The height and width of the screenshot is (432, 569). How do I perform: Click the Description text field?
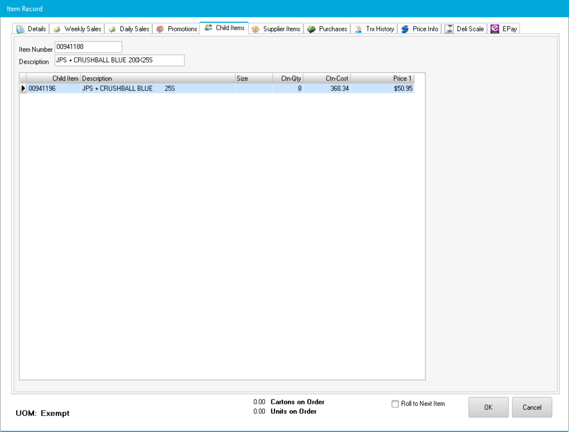(x=119, y=60)
